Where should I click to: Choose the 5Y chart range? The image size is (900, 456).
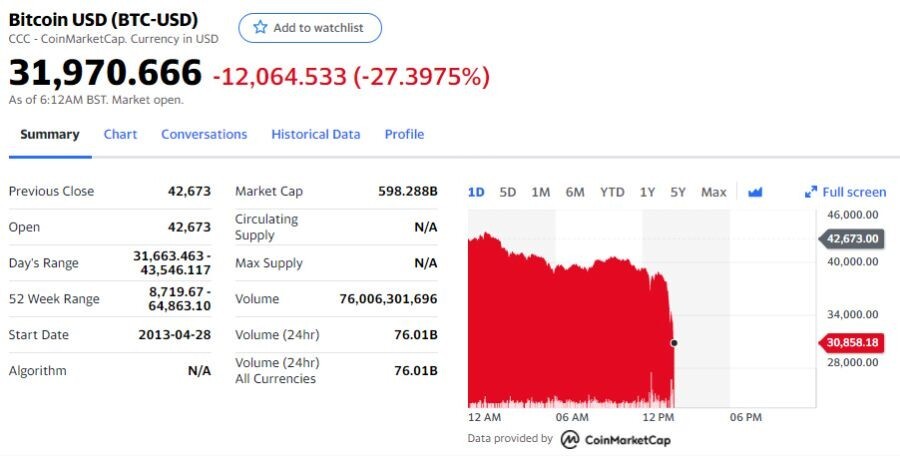tap(678, 192)
